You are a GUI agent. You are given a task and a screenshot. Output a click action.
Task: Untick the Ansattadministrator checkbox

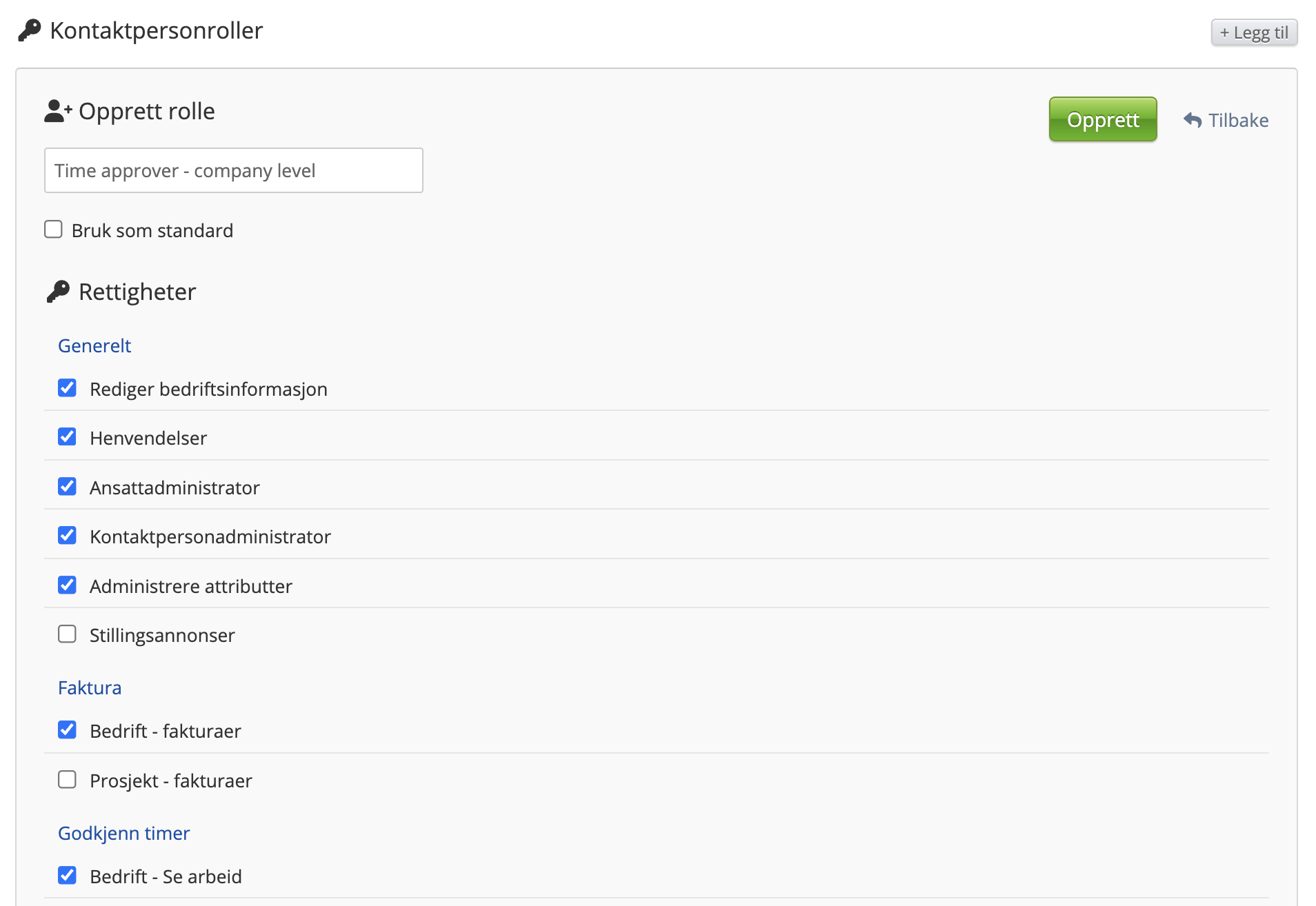point(67,487)
